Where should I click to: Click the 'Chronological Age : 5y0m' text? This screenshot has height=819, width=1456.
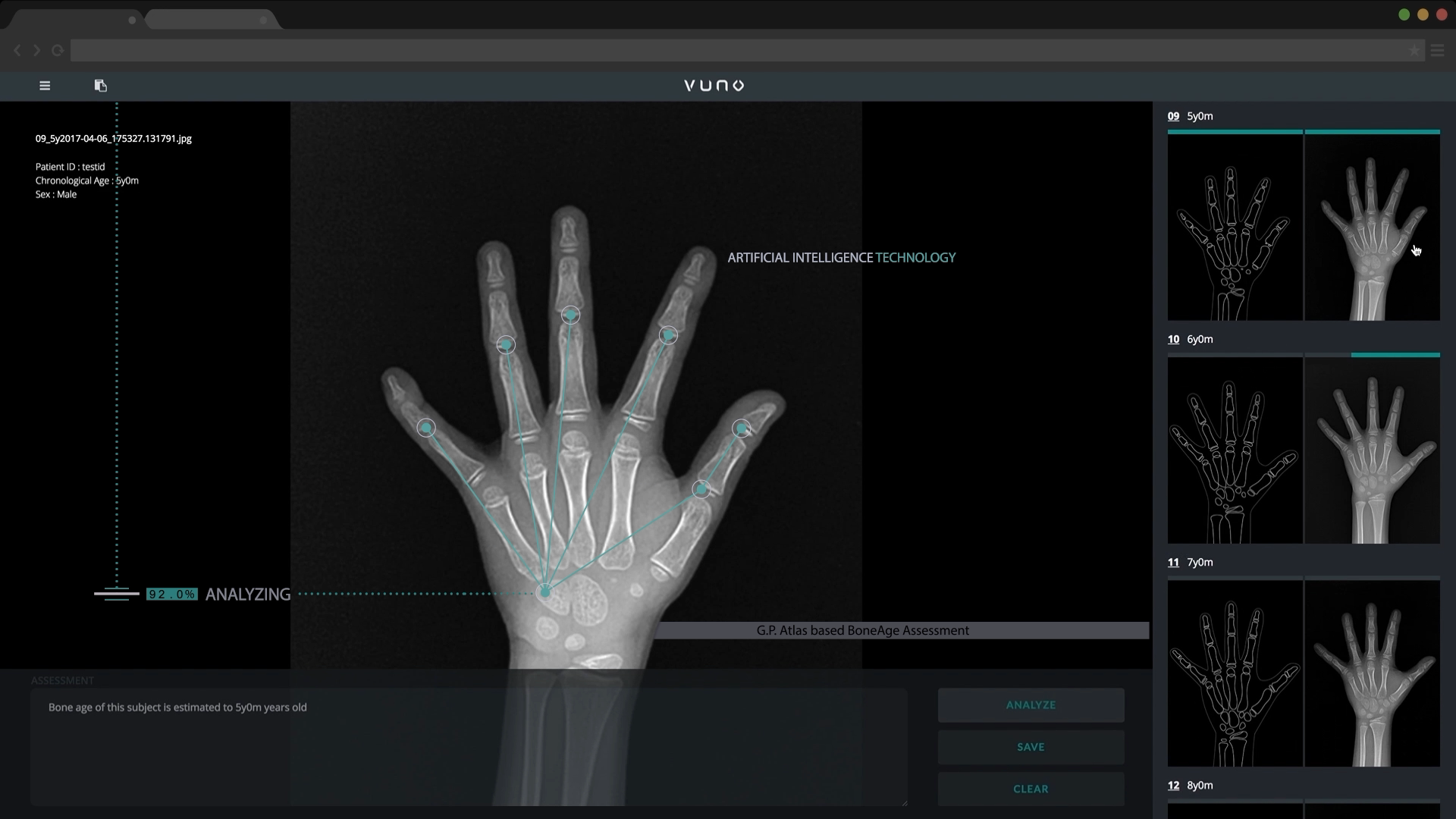[87, 180]
